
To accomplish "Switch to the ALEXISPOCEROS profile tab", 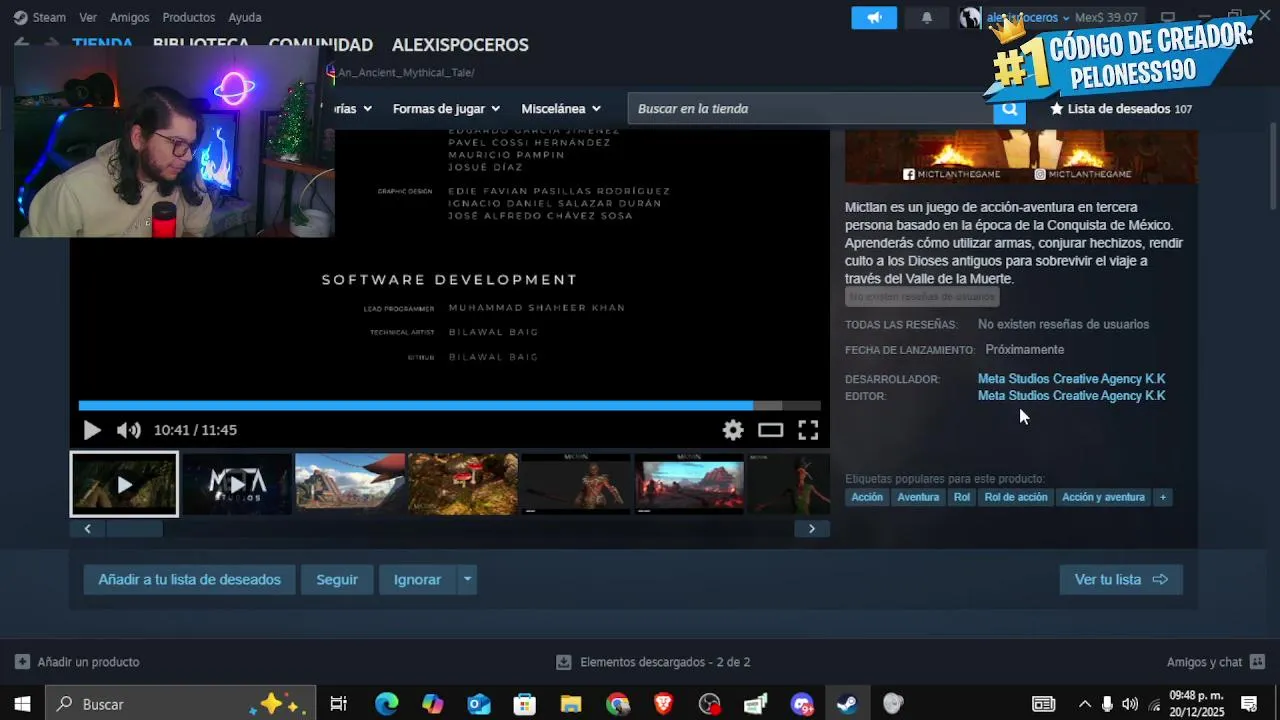I will click(x=460, y=45).
